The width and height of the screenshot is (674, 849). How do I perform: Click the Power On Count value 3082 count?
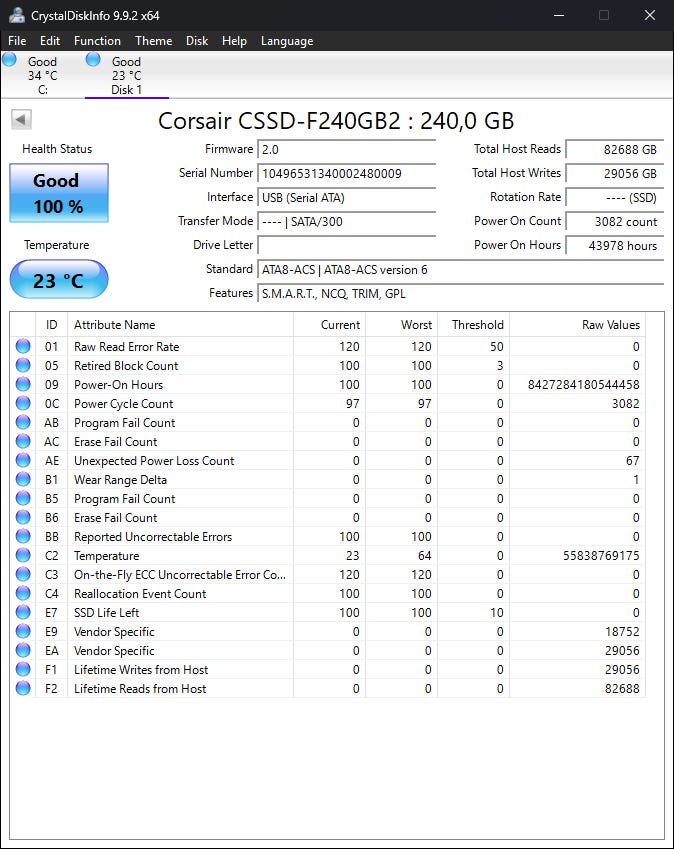615,221
